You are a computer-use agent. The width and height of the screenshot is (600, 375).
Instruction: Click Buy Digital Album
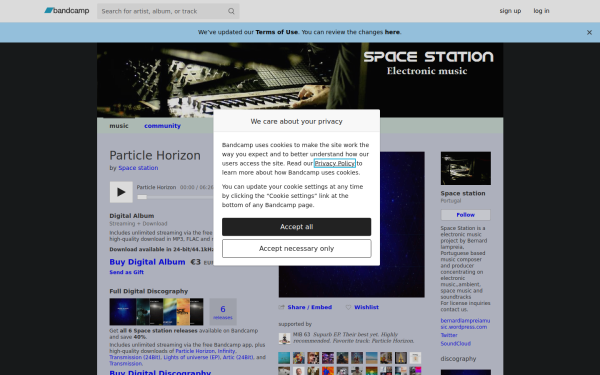click(147, 262)
